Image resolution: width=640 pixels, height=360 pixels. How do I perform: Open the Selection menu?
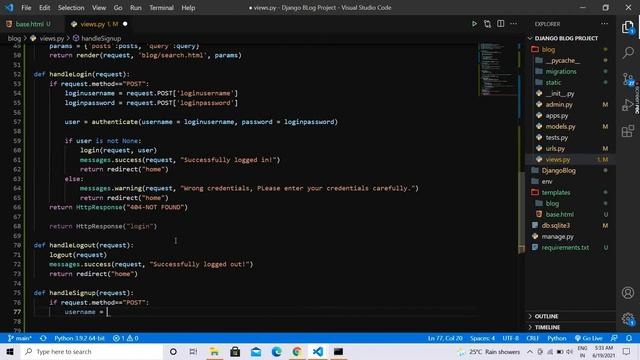pyautogui.click(x=71, y=8)
